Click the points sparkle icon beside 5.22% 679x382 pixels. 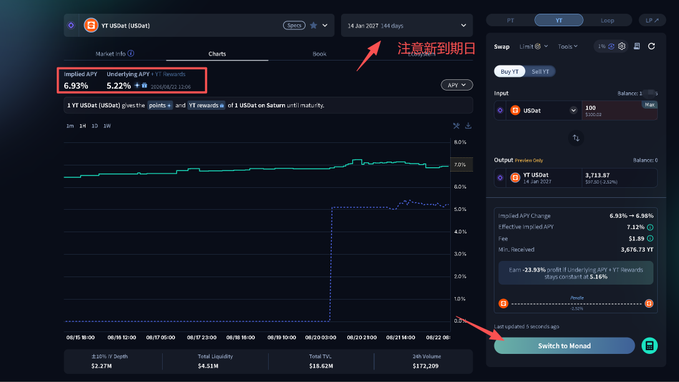coord(137,85)
